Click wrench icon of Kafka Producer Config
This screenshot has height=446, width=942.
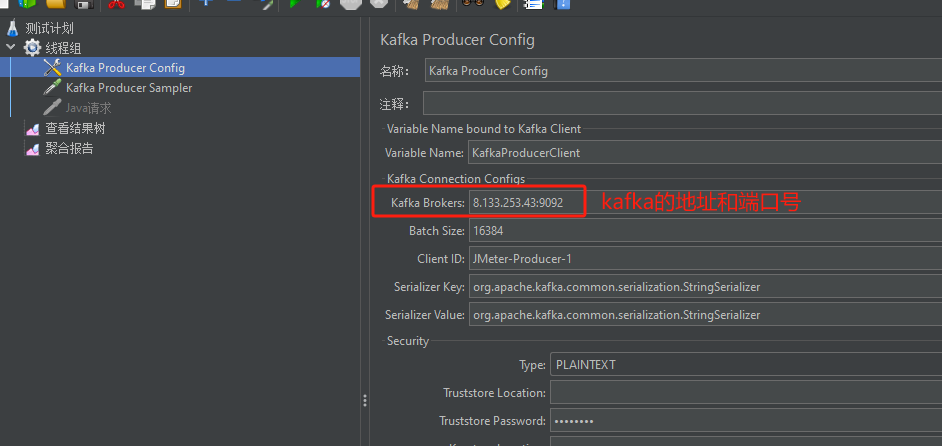(52, 68)
